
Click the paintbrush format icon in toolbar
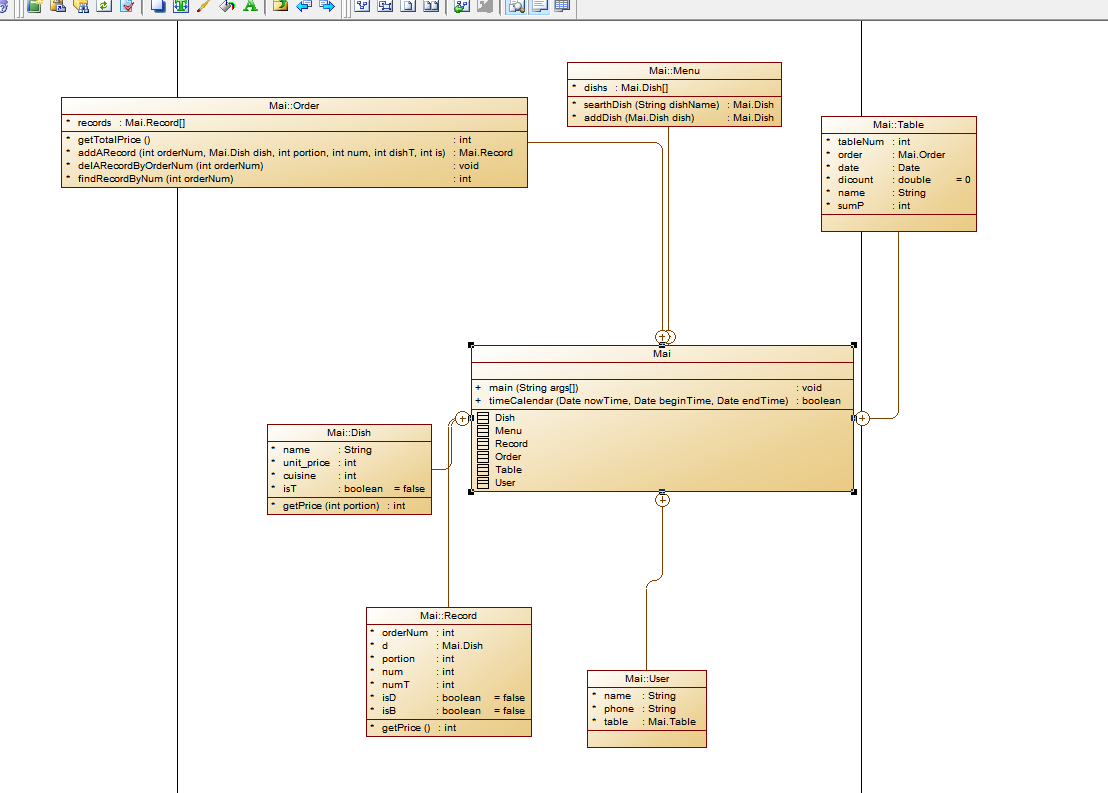(x=204, y=6)
